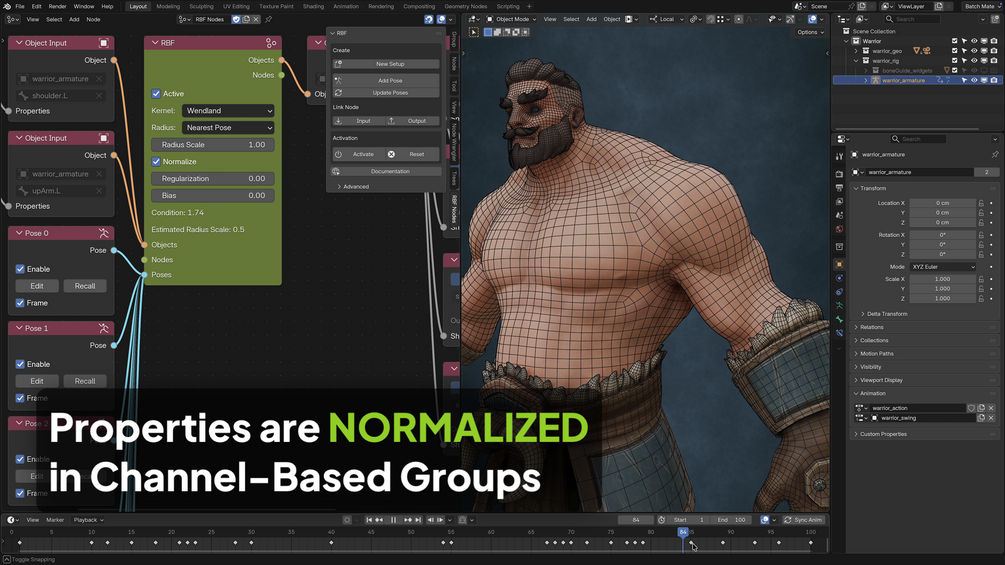Click the New Setup button
The height and width of the screenshot is (565, 1005).
click(386, 64)
